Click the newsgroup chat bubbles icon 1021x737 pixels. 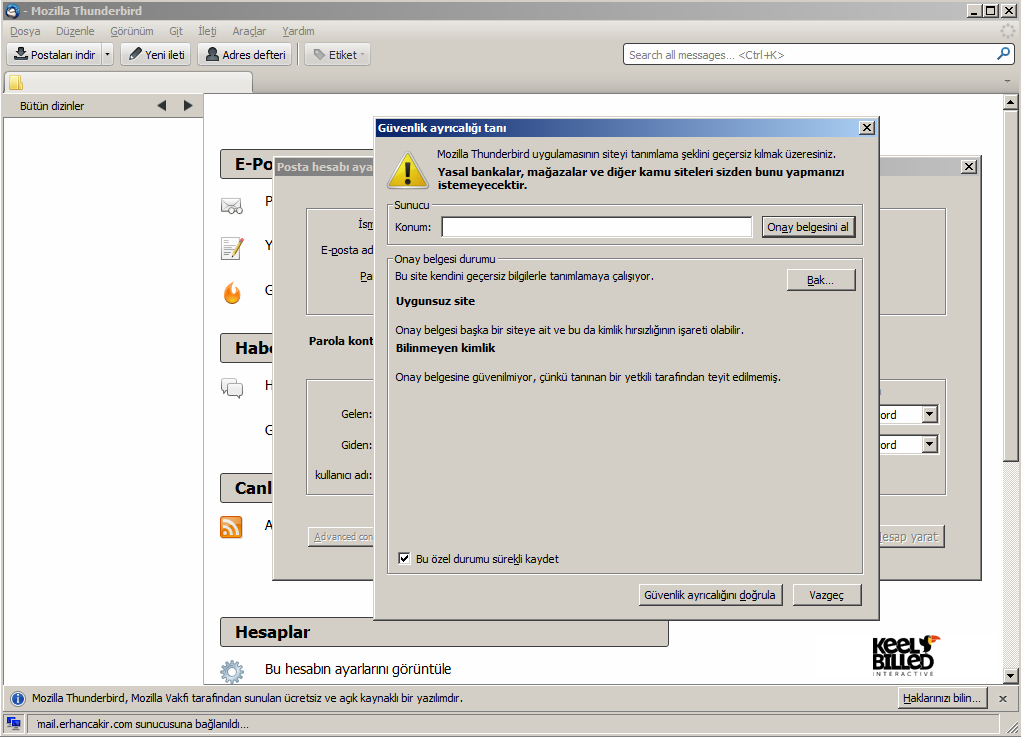click(232, 388)
